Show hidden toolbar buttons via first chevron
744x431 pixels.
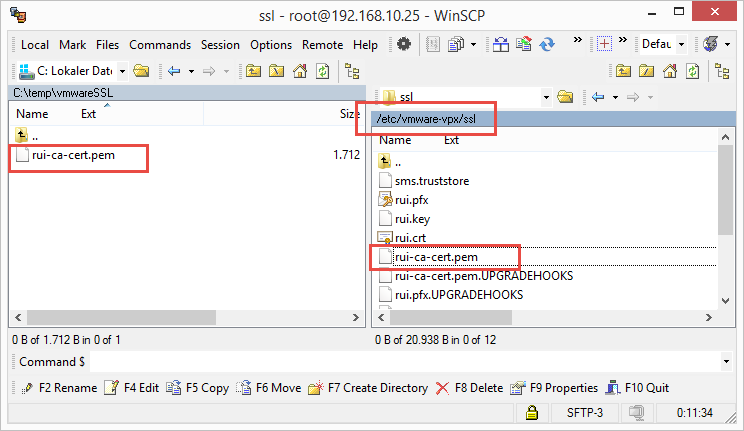577,39
